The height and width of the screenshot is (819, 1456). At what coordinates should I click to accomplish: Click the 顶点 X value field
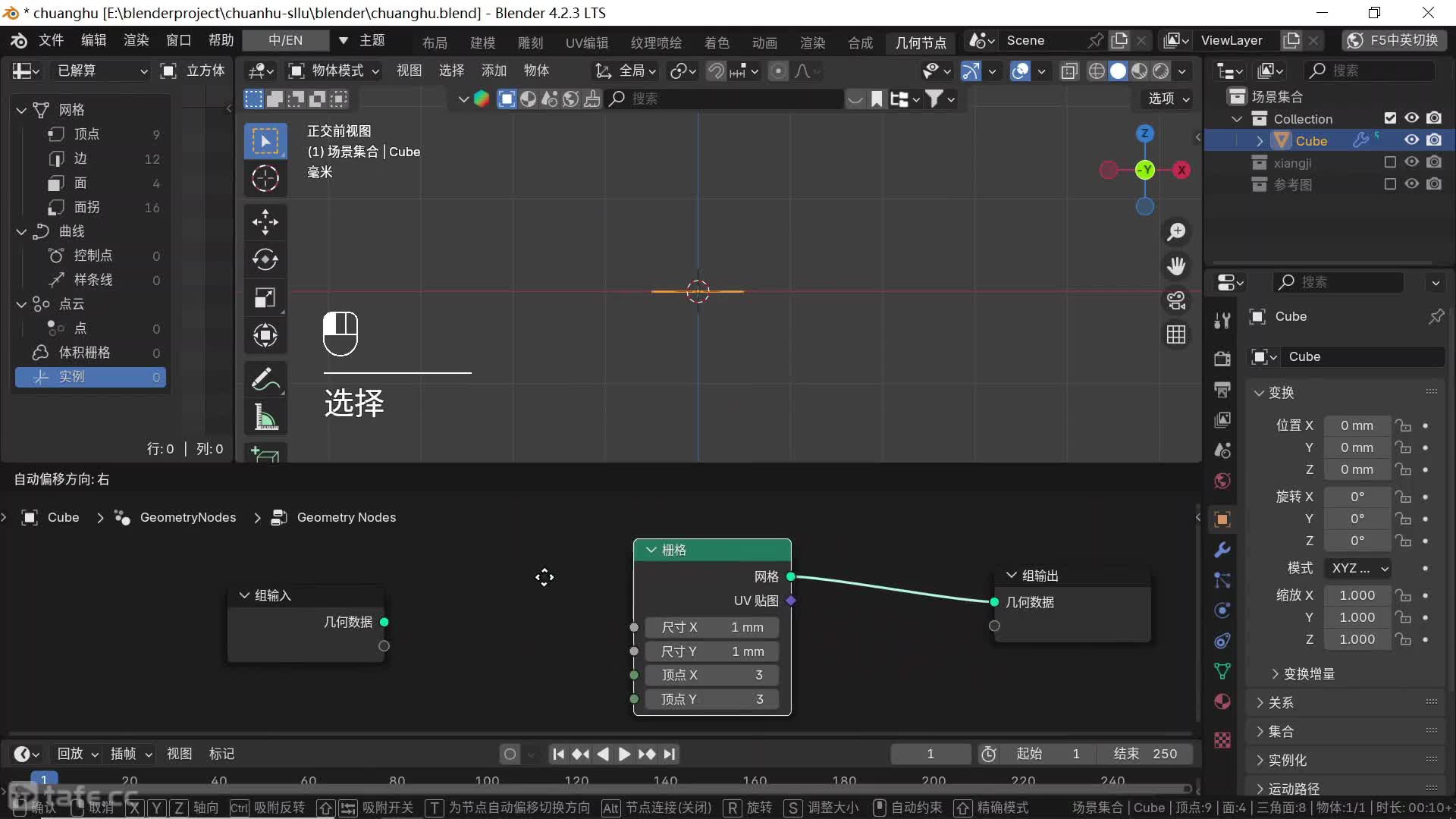711,675
